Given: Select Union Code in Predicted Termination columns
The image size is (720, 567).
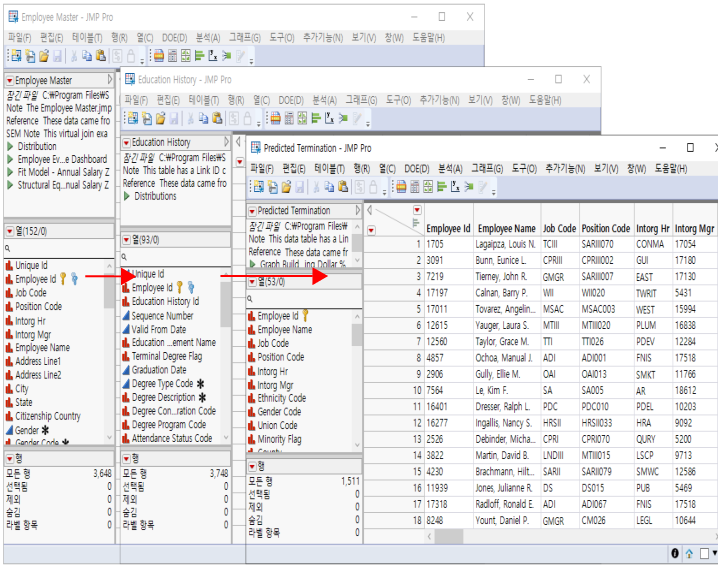Looking at the screenshot, I should [x=277, y=426].
